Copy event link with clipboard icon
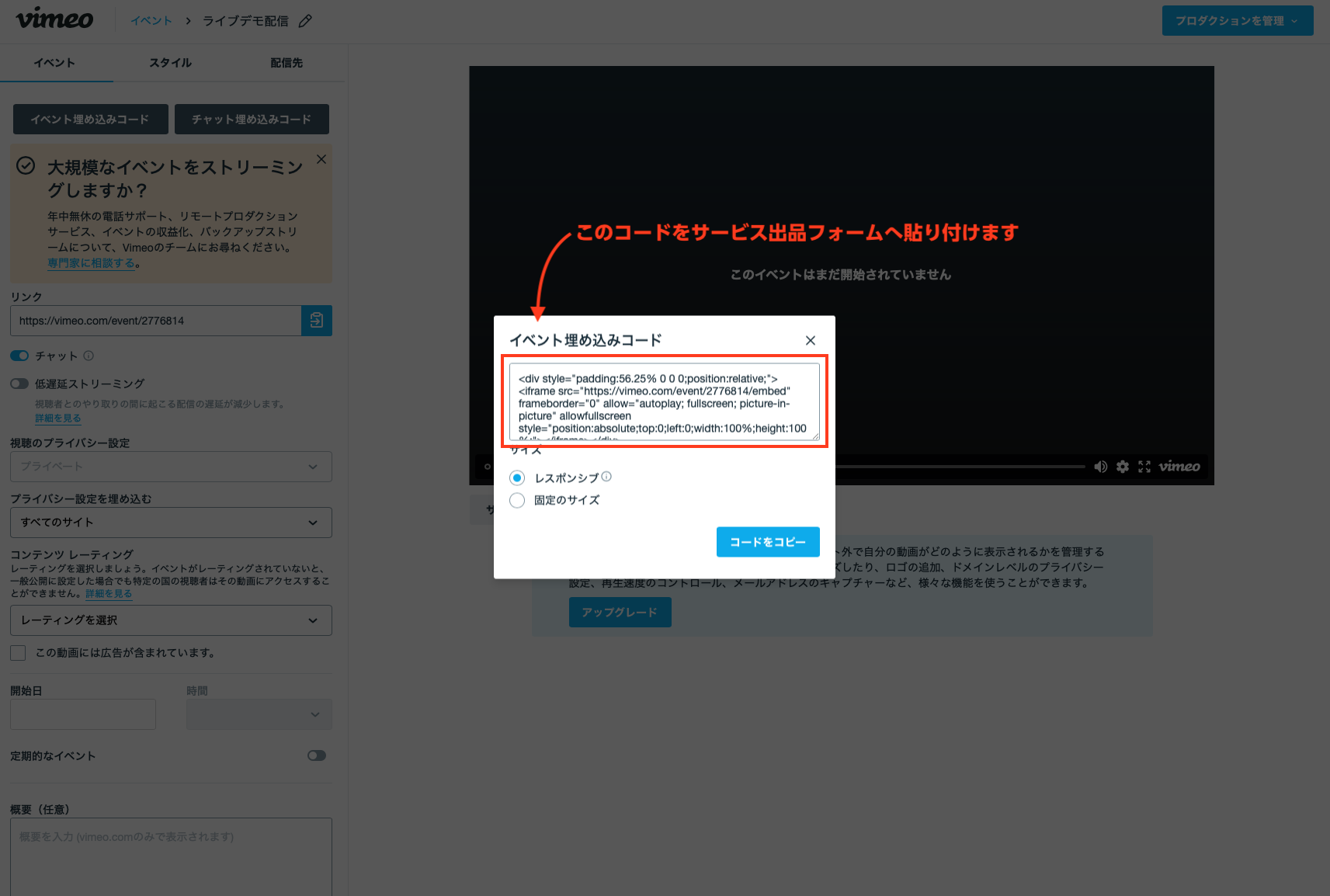 [316, 321]
